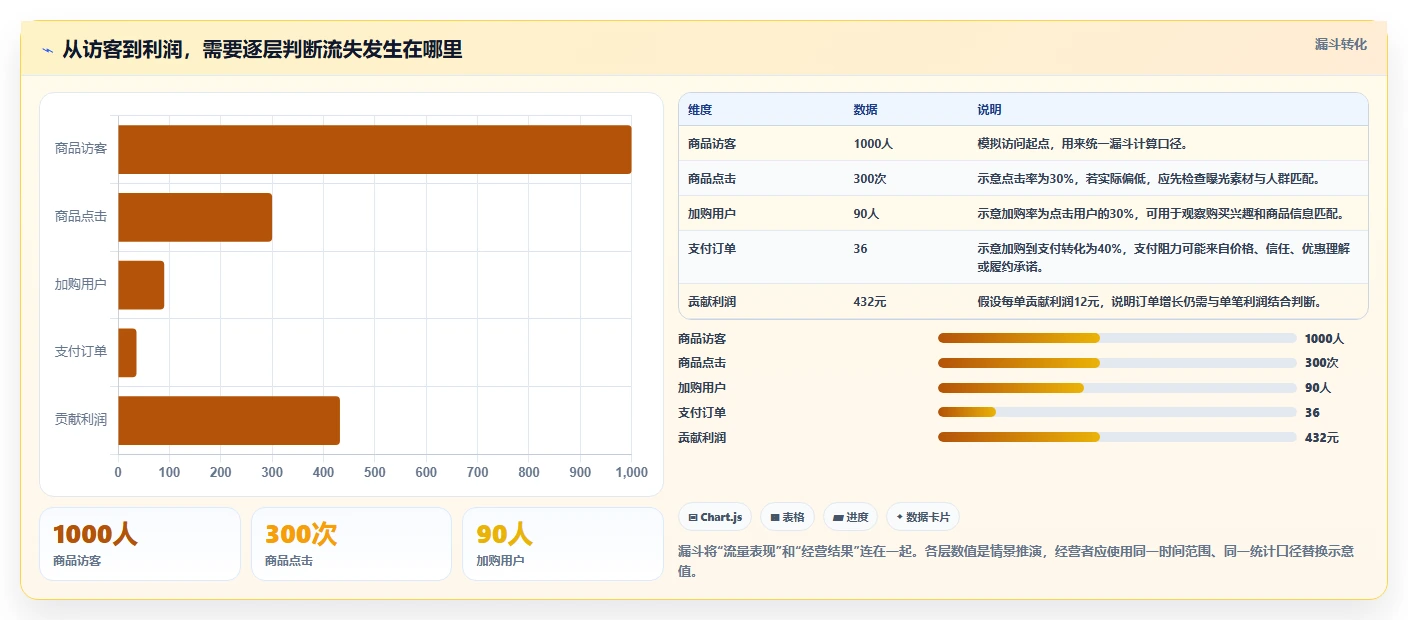Click the 300次 cell in the table
This screenshot has height=620, width=1408.
[870, 179]
